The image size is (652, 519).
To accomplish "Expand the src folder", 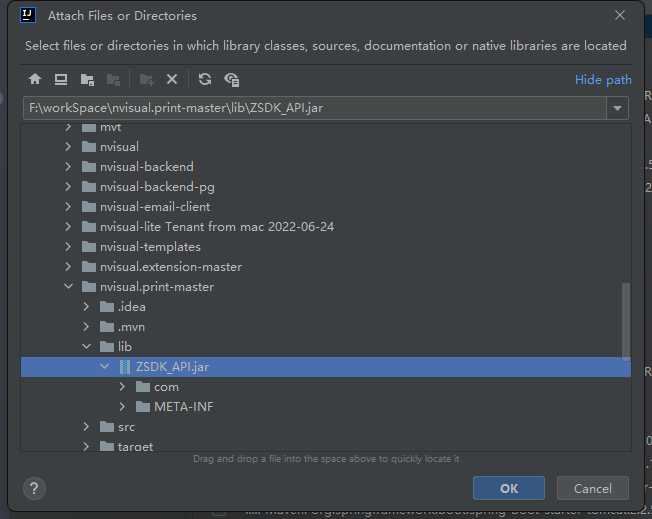I will [x=86, y=426].
